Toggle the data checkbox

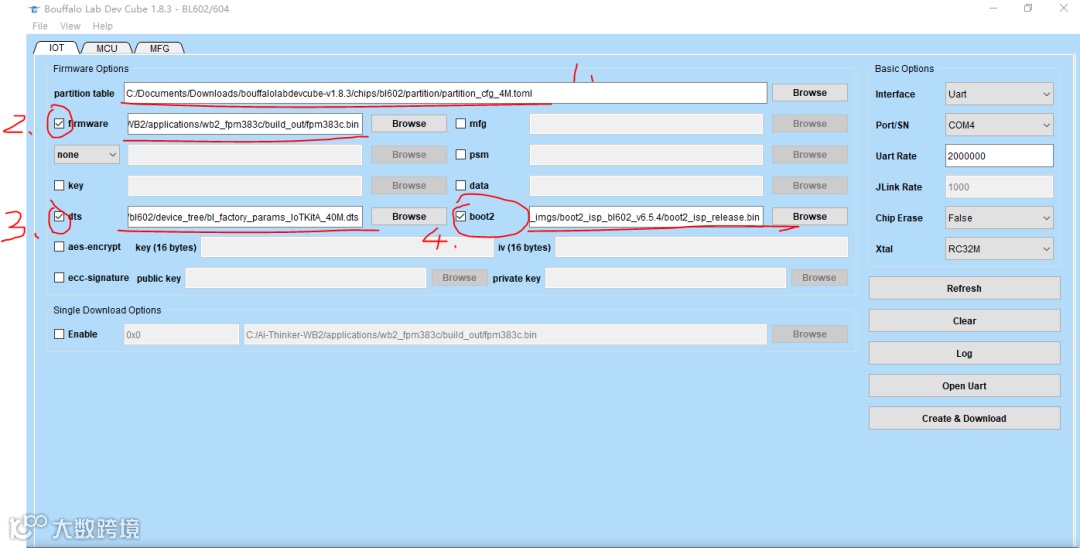pos(461,185)
